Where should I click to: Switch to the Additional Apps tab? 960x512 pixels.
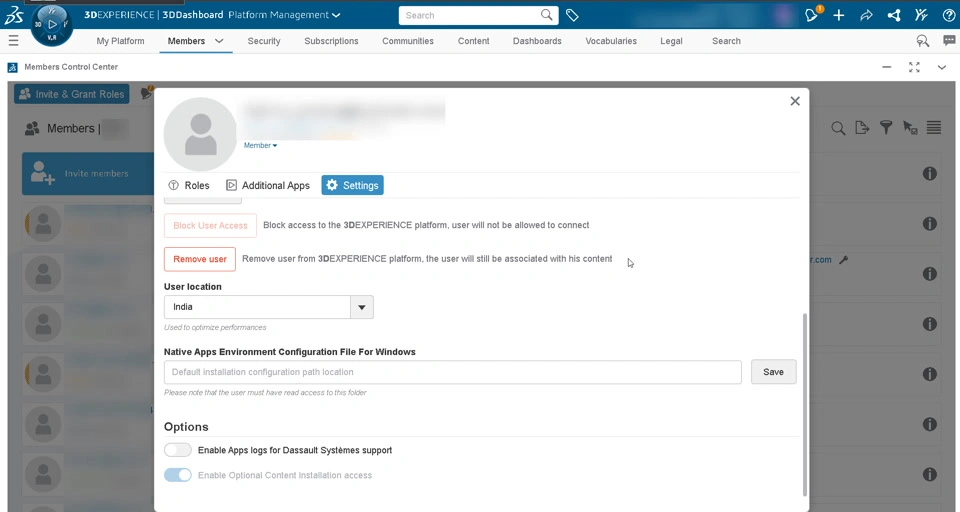[x=268, y=186]
